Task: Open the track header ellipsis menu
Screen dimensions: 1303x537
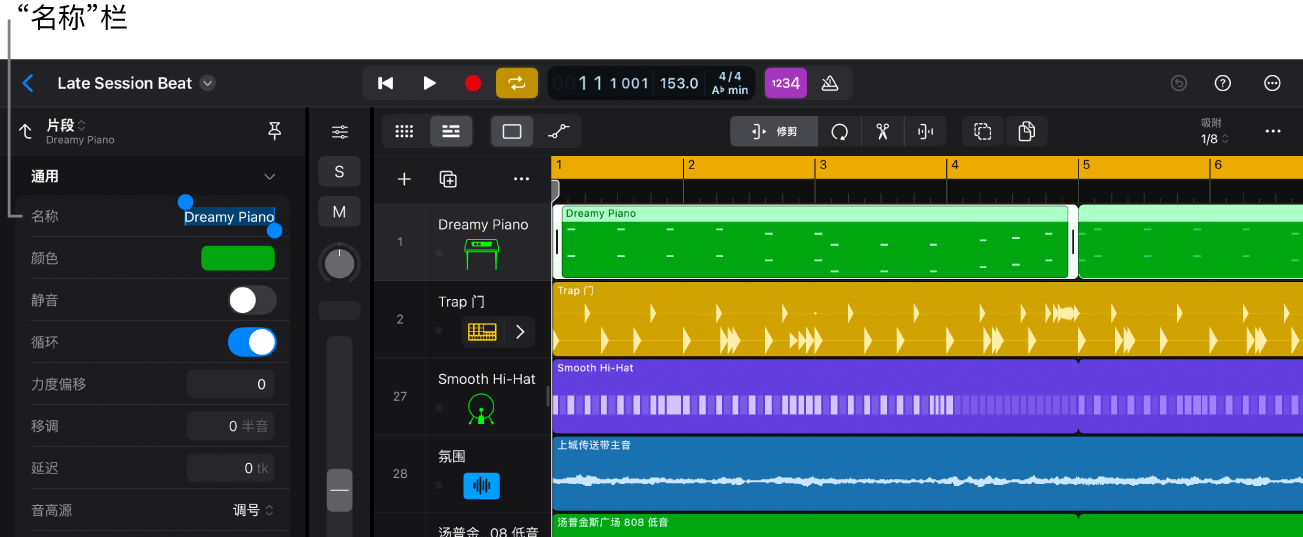Action: coord(521,179)
